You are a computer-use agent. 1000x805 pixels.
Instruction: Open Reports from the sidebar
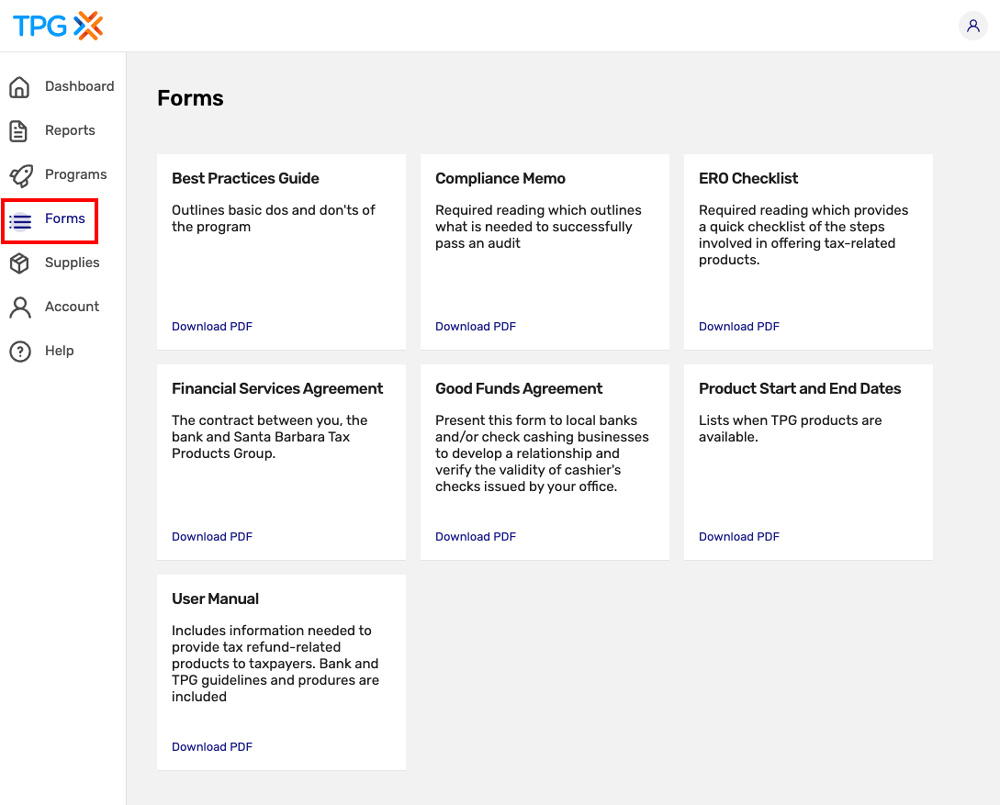[70, 130]
